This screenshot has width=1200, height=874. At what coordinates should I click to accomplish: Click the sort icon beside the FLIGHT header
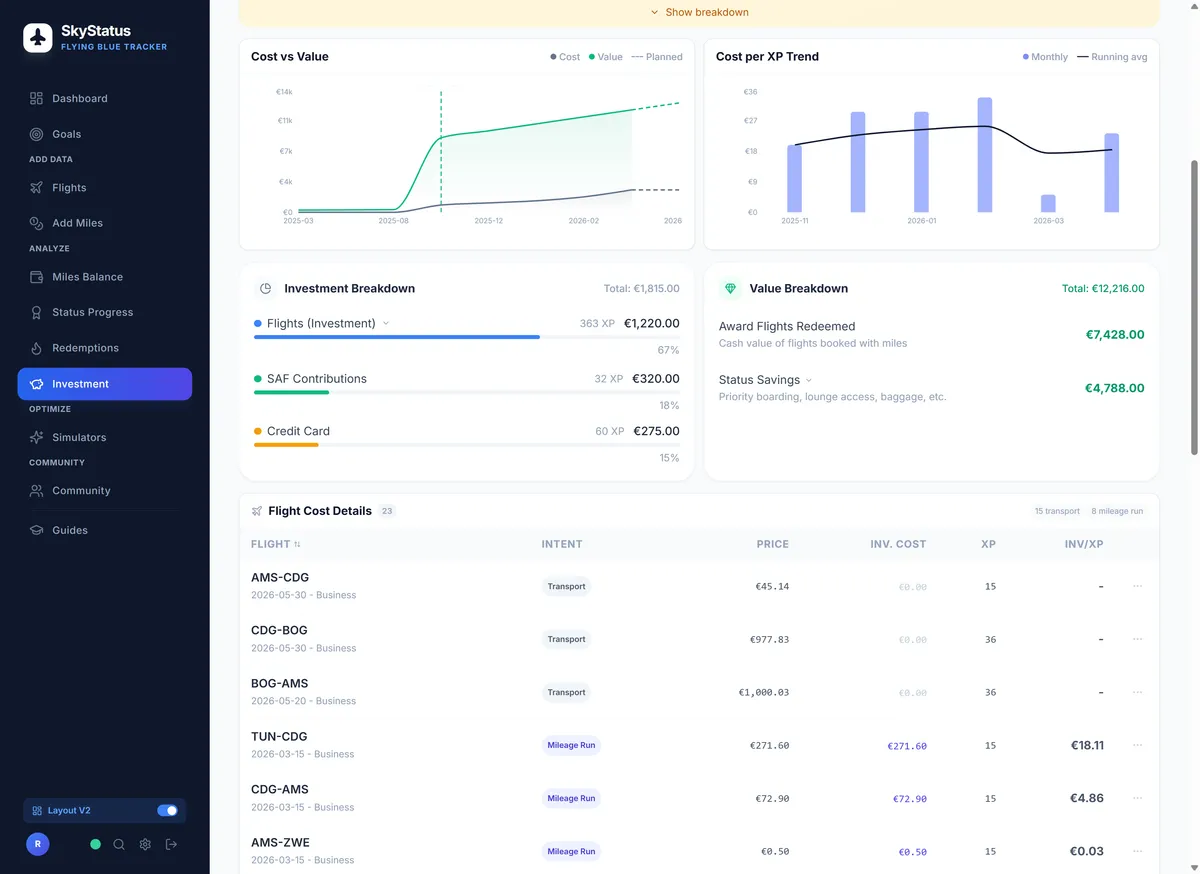click(x=297, y=544)
